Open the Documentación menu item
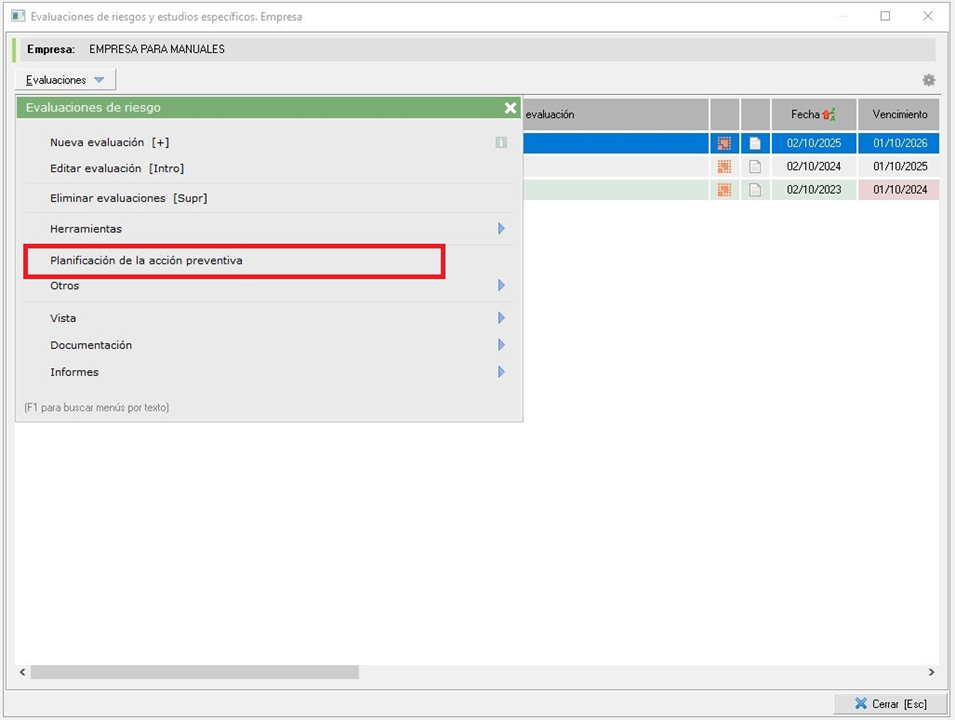This screenshot has width=955, height=720. coord(91,345)
